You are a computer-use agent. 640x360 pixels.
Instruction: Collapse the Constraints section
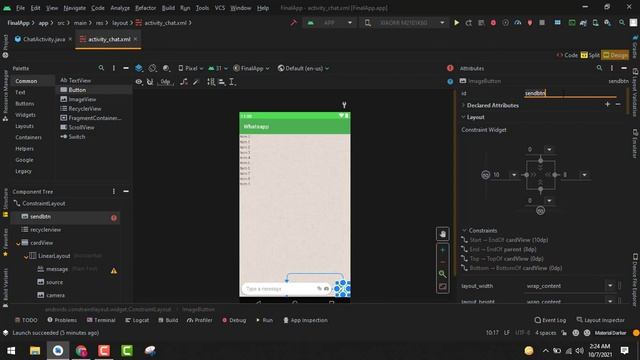click(464, 231)
